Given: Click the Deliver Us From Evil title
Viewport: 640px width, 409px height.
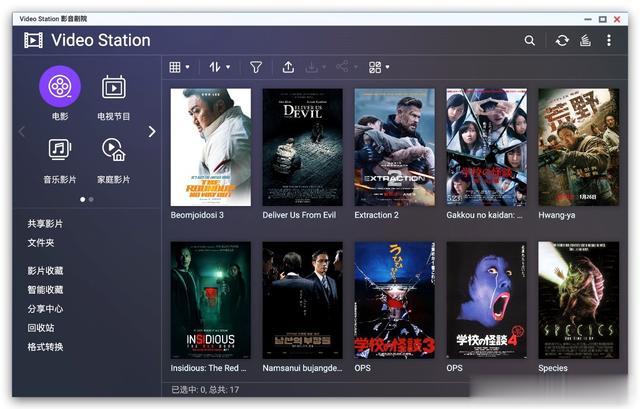Looking at the screenshot, I should 299,215.
